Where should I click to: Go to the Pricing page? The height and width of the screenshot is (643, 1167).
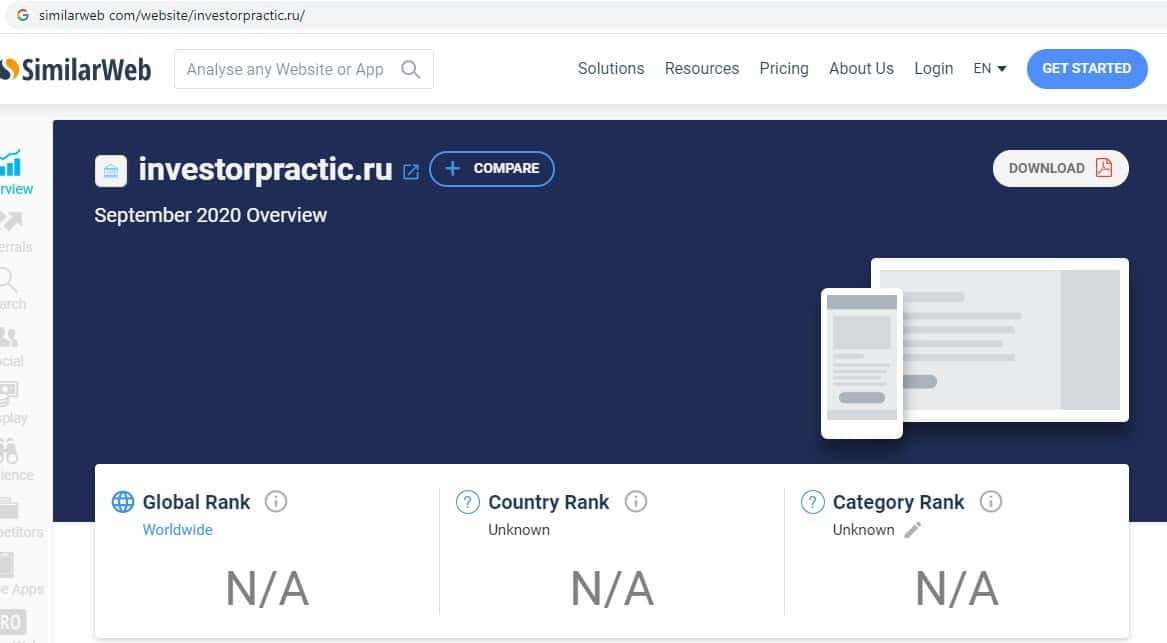point(784,69)
